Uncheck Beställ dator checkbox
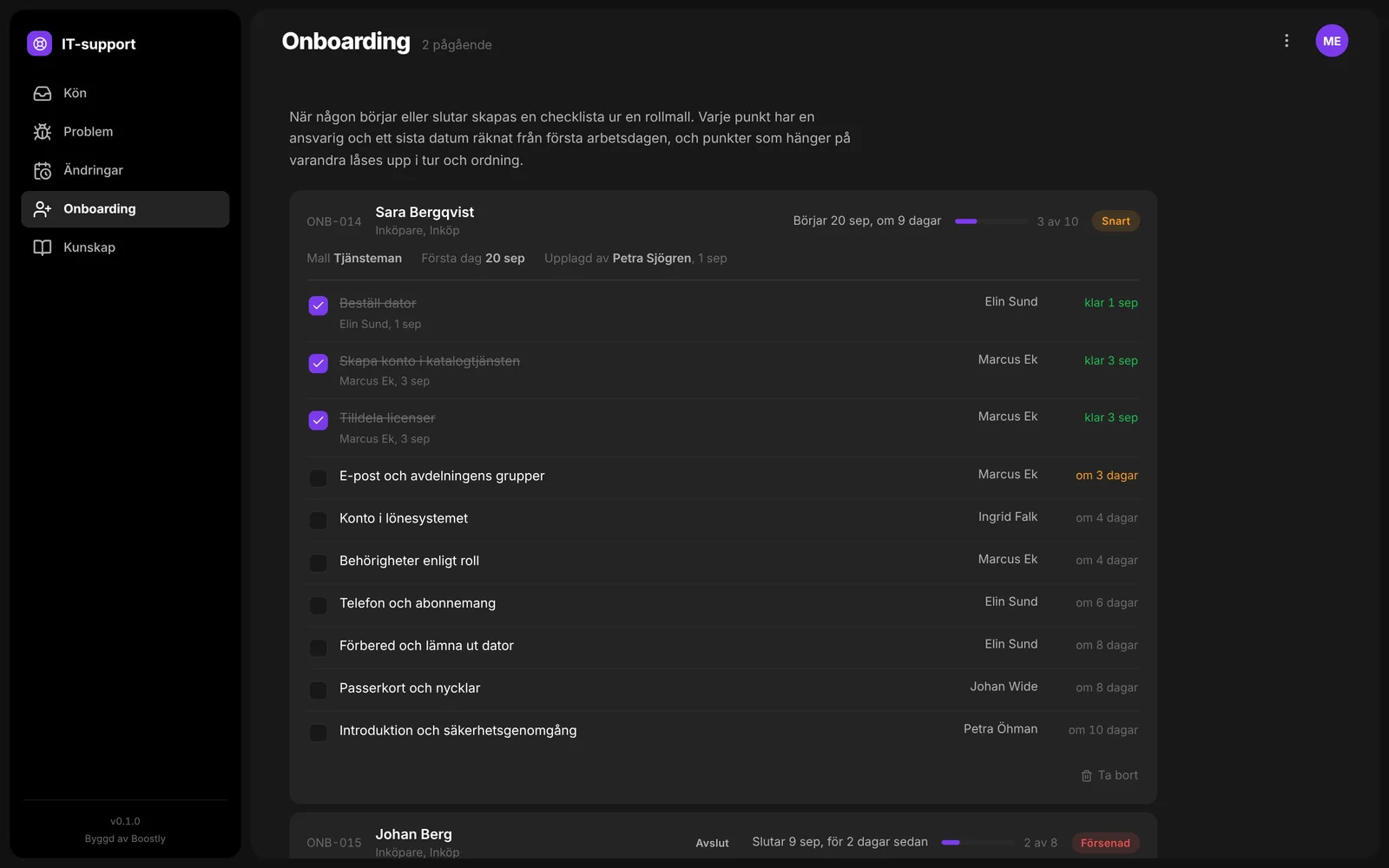 (319, 306)
